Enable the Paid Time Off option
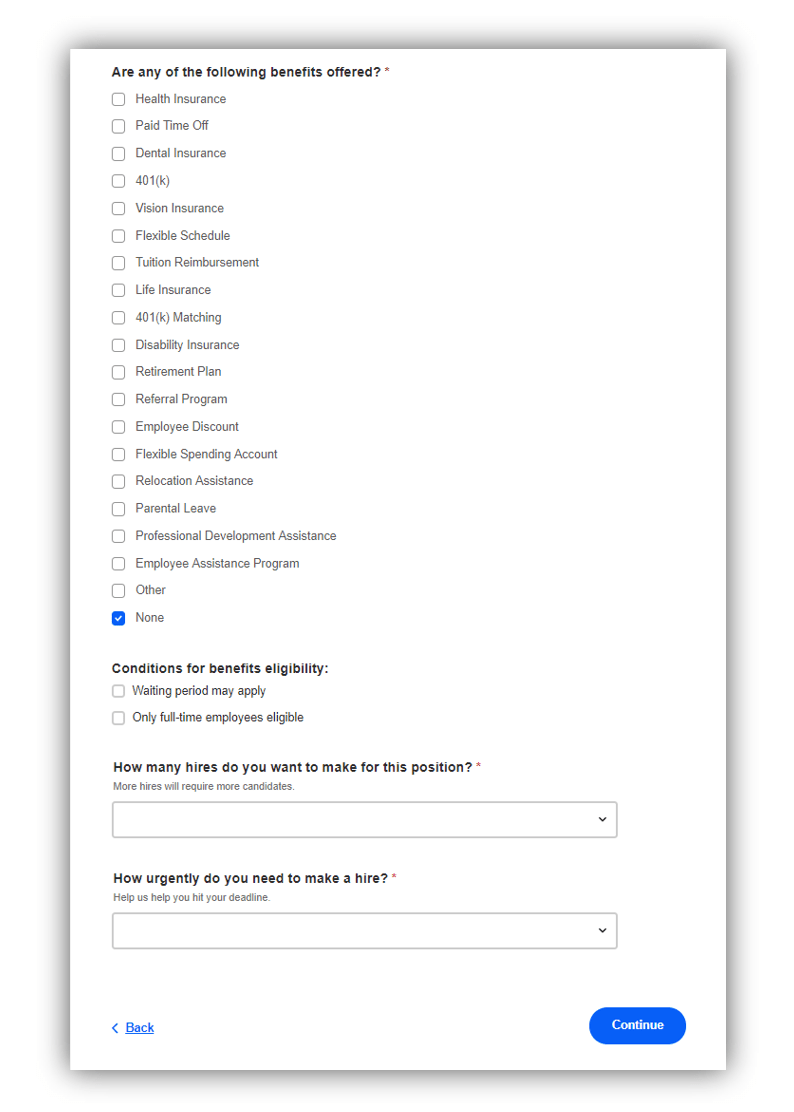The width and height of the screenshot is (794, 1112). [118, 126]
